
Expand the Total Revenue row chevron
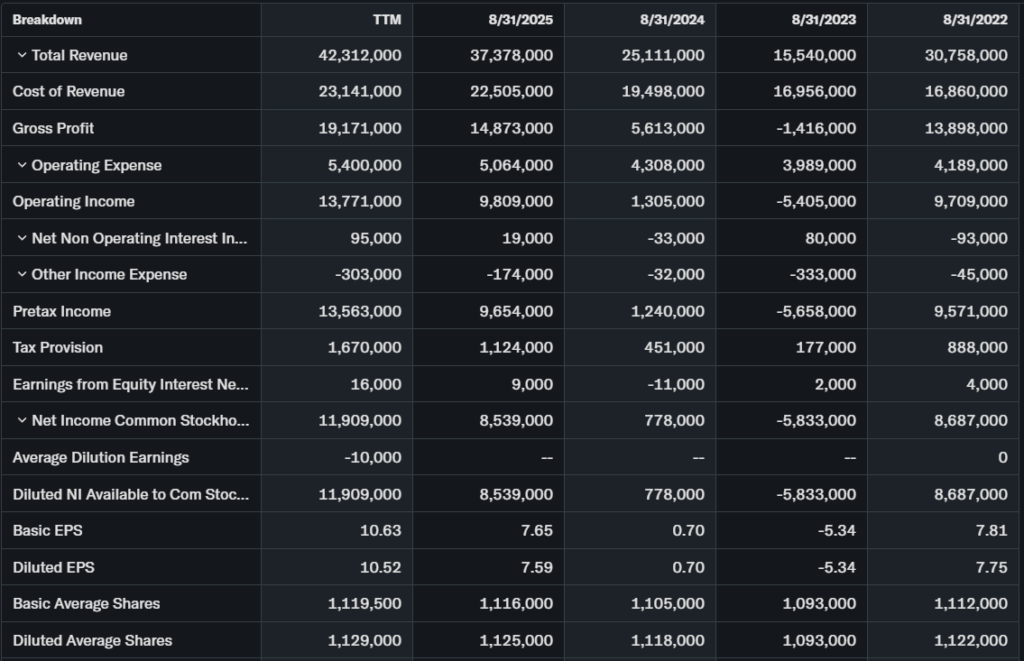(21, 55)
